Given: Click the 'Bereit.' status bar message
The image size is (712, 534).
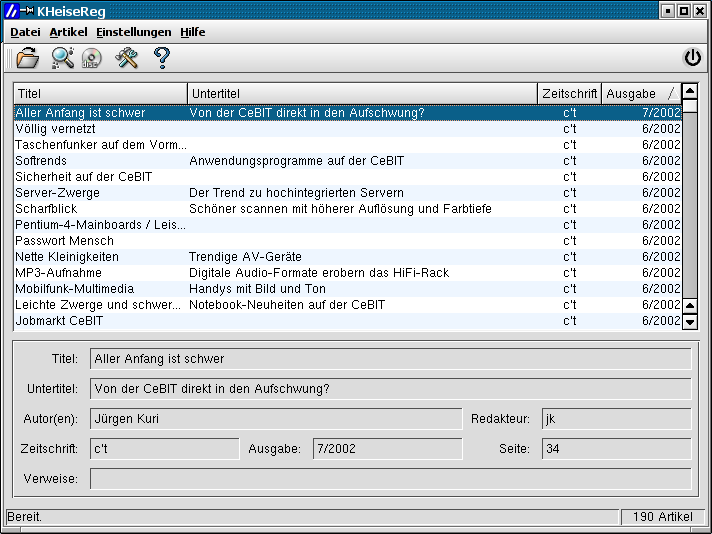Looking at the screenshot, I should pyautogui.click(x=25, y=517).
